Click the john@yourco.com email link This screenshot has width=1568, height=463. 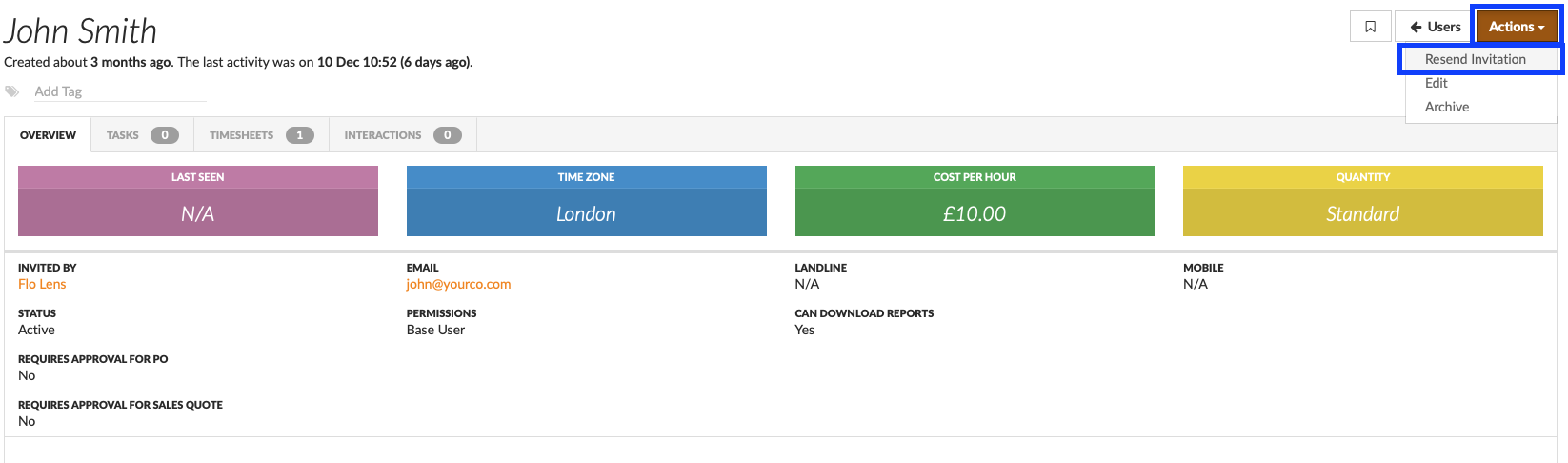click(x=458, y=284)
